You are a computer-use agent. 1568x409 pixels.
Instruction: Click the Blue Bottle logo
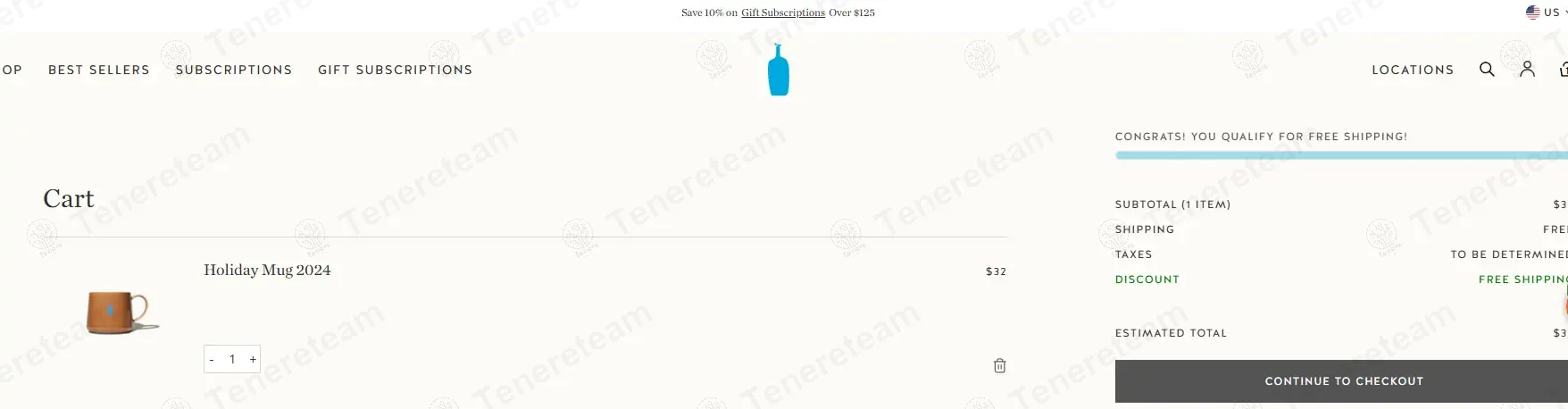click(779, 70)
